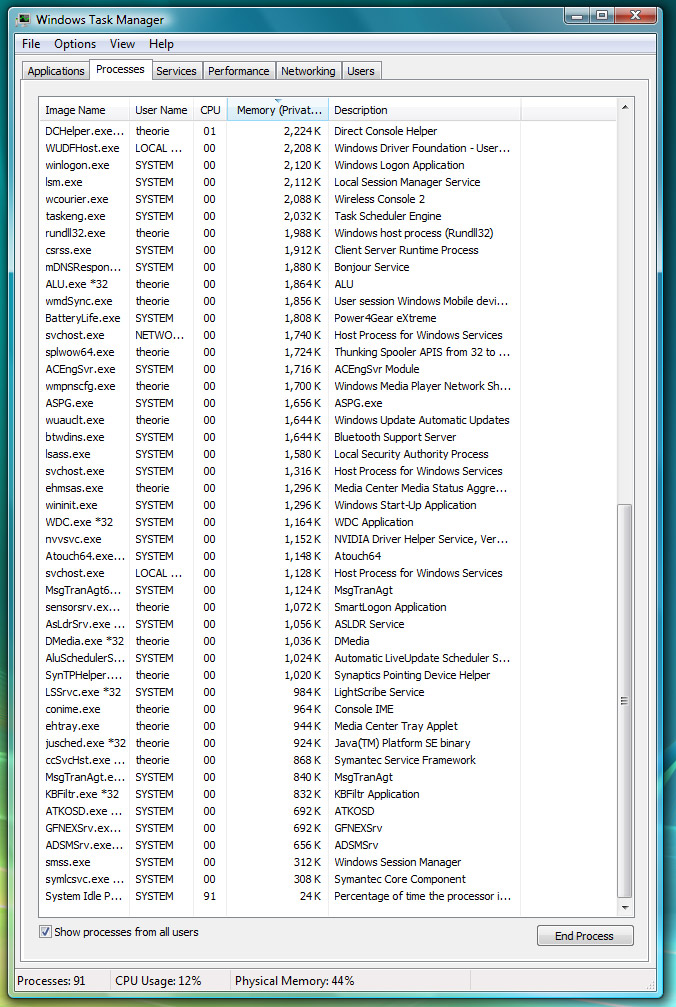The image size is (676, 1007).
Task: Select the lsass.exe process
Action: click(x=280, y=455)
